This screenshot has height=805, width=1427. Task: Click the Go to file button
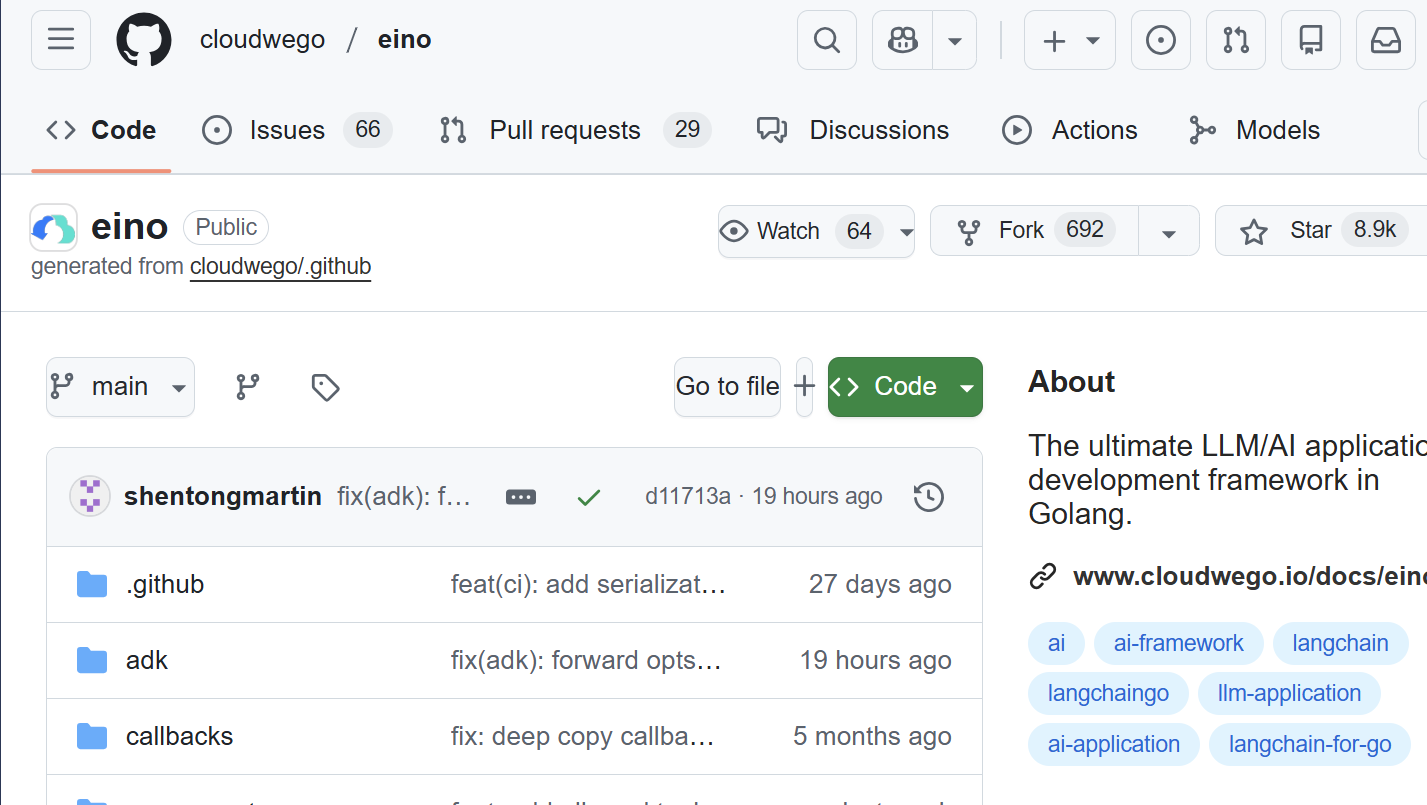click(727, 387)
